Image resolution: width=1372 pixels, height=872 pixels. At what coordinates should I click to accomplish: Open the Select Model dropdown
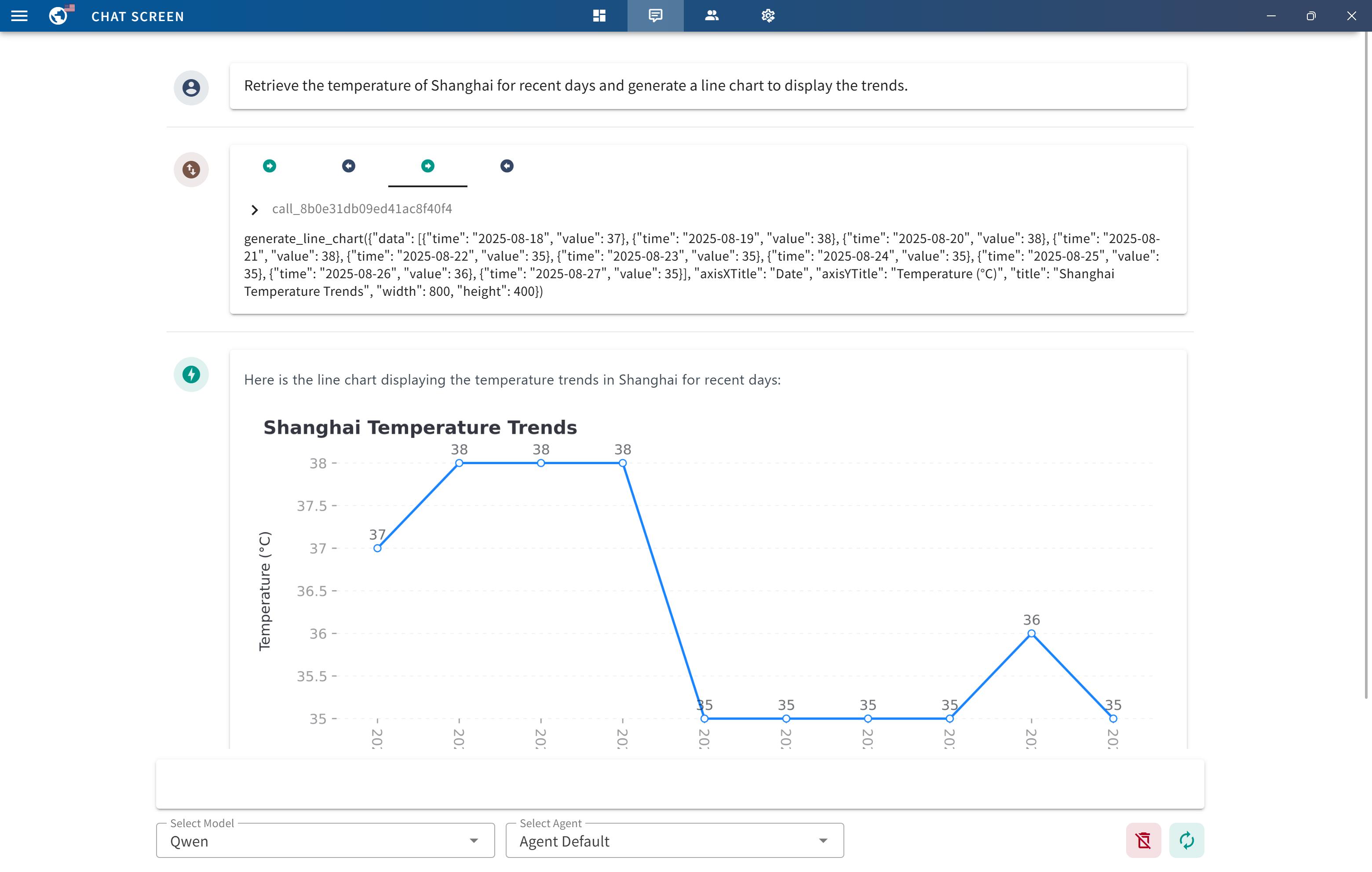pos(325,841)
